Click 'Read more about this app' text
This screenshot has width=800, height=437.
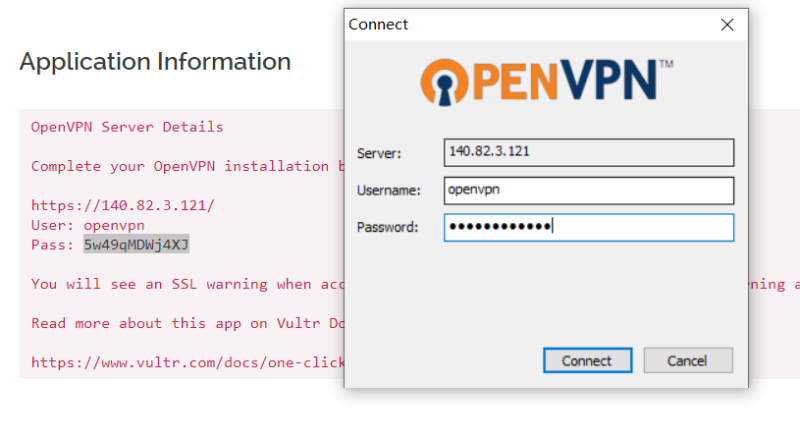coord(187,323)
